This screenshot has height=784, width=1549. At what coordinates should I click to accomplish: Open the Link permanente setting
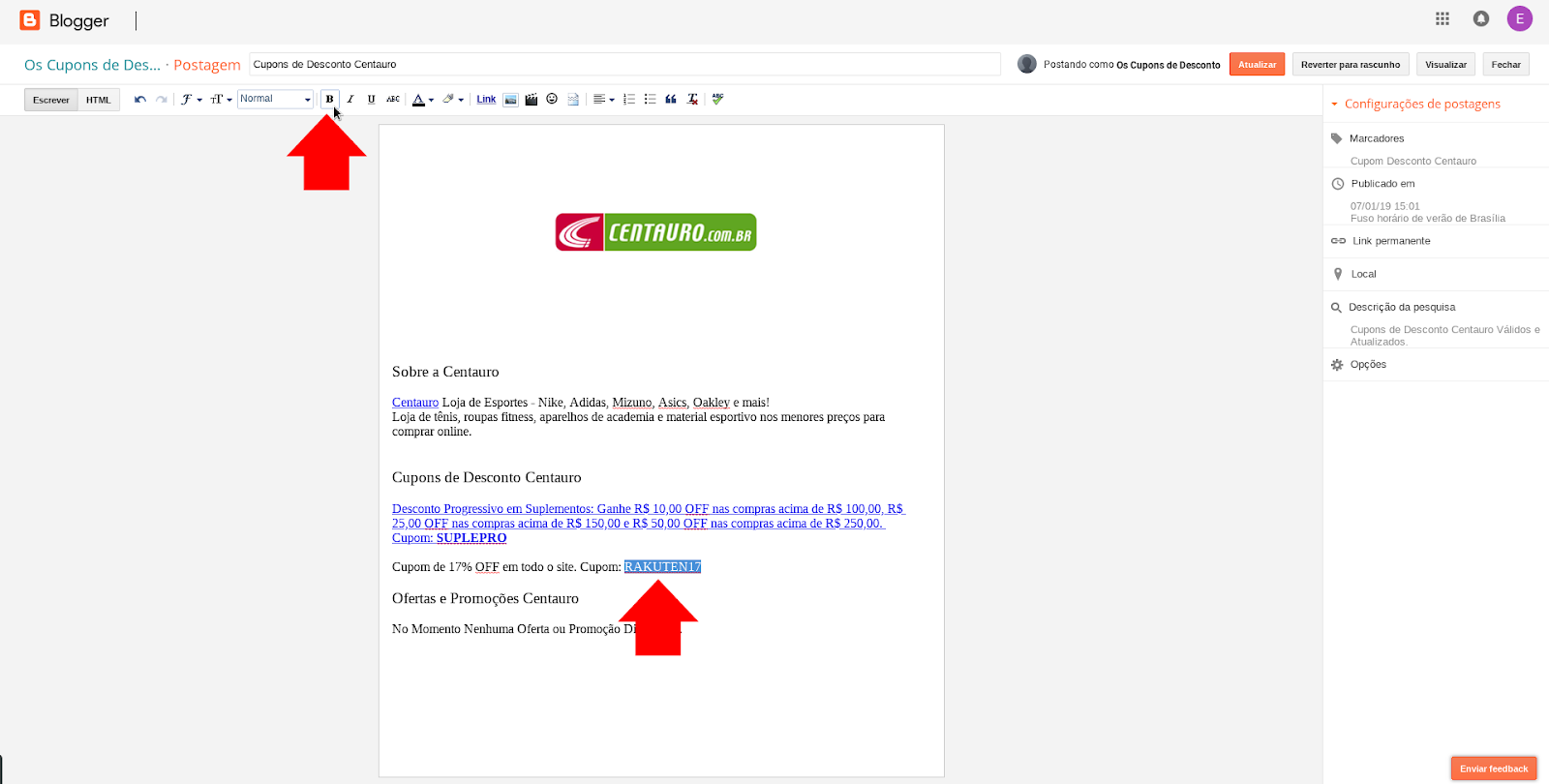click(x=1391, y=241)
